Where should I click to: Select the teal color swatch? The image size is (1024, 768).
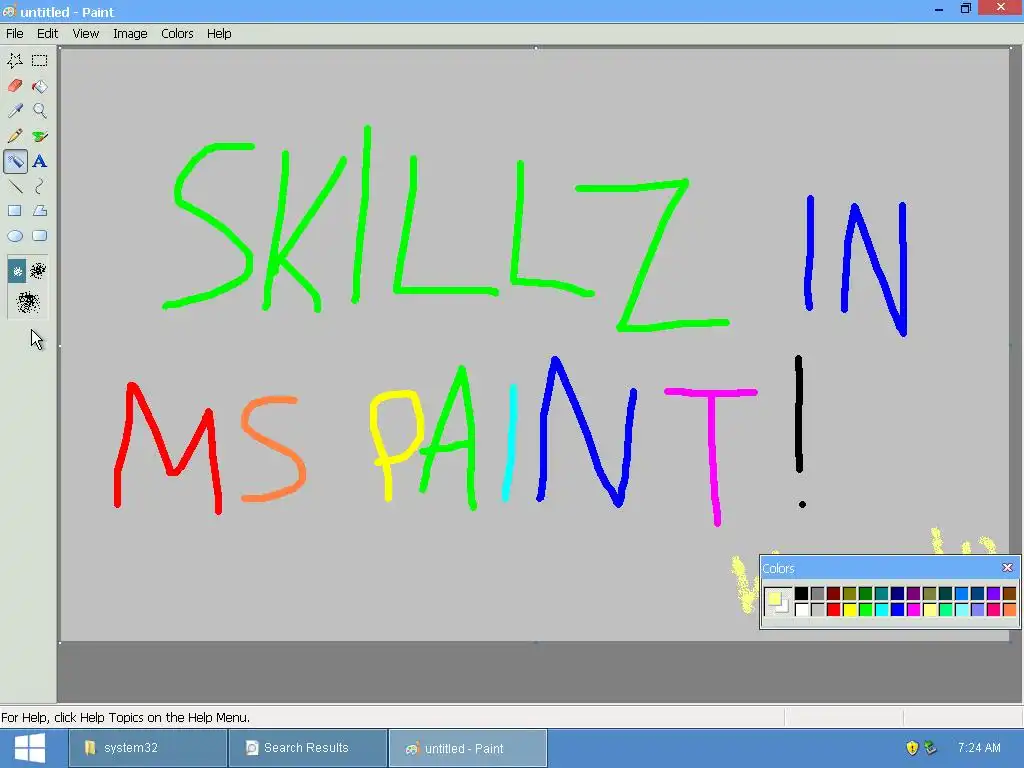coord(882,594)
